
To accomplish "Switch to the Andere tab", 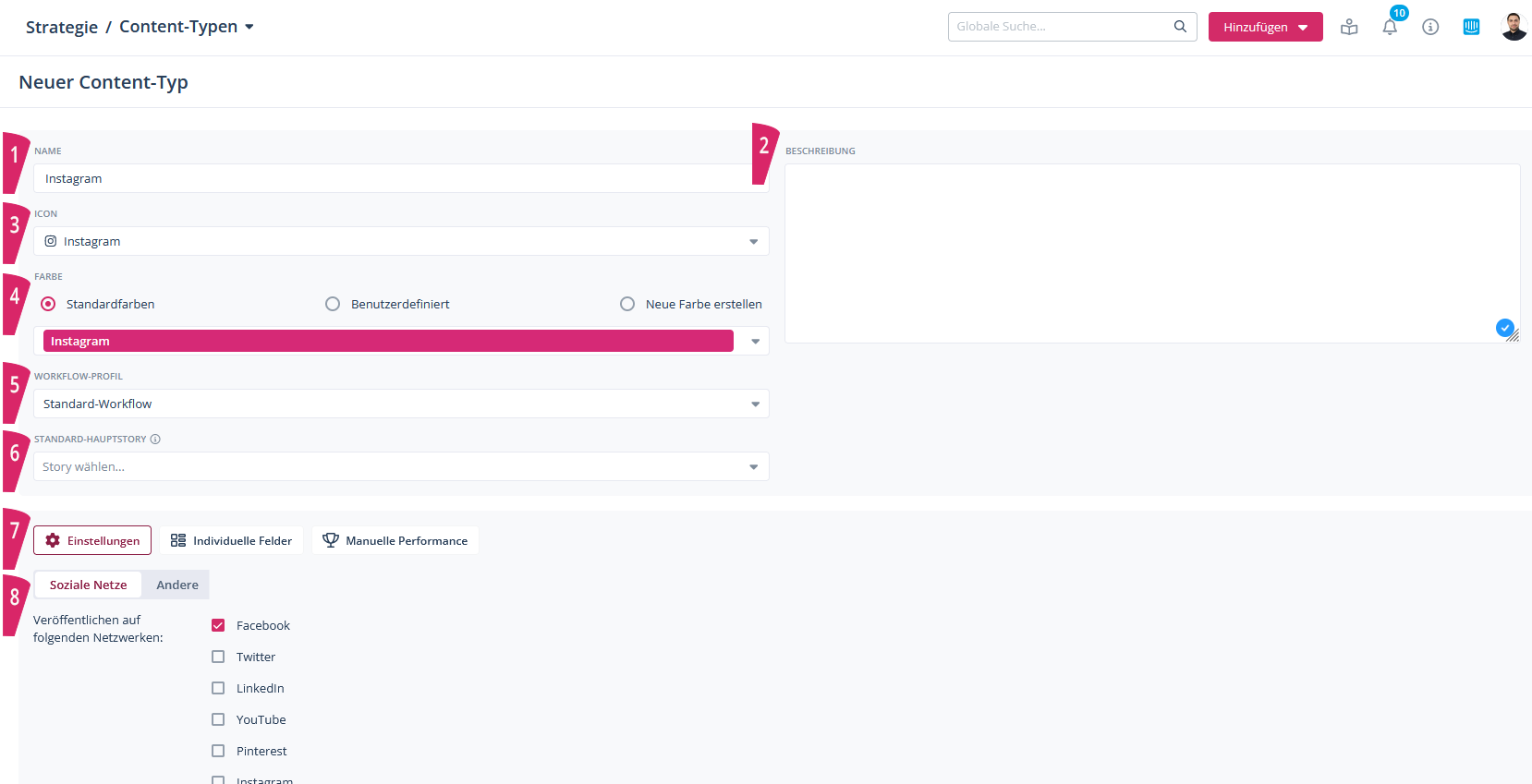I will [x=177, y=585].
